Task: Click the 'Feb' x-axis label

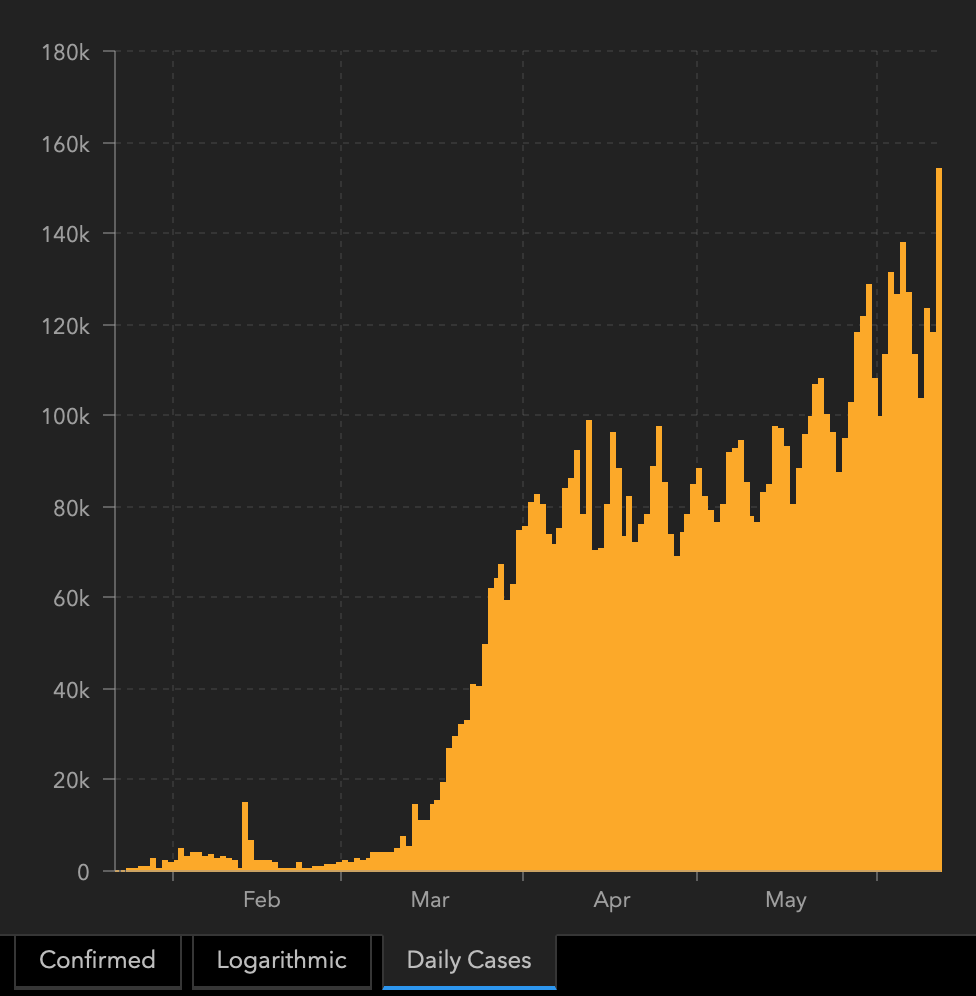Action: pos(262,900)
